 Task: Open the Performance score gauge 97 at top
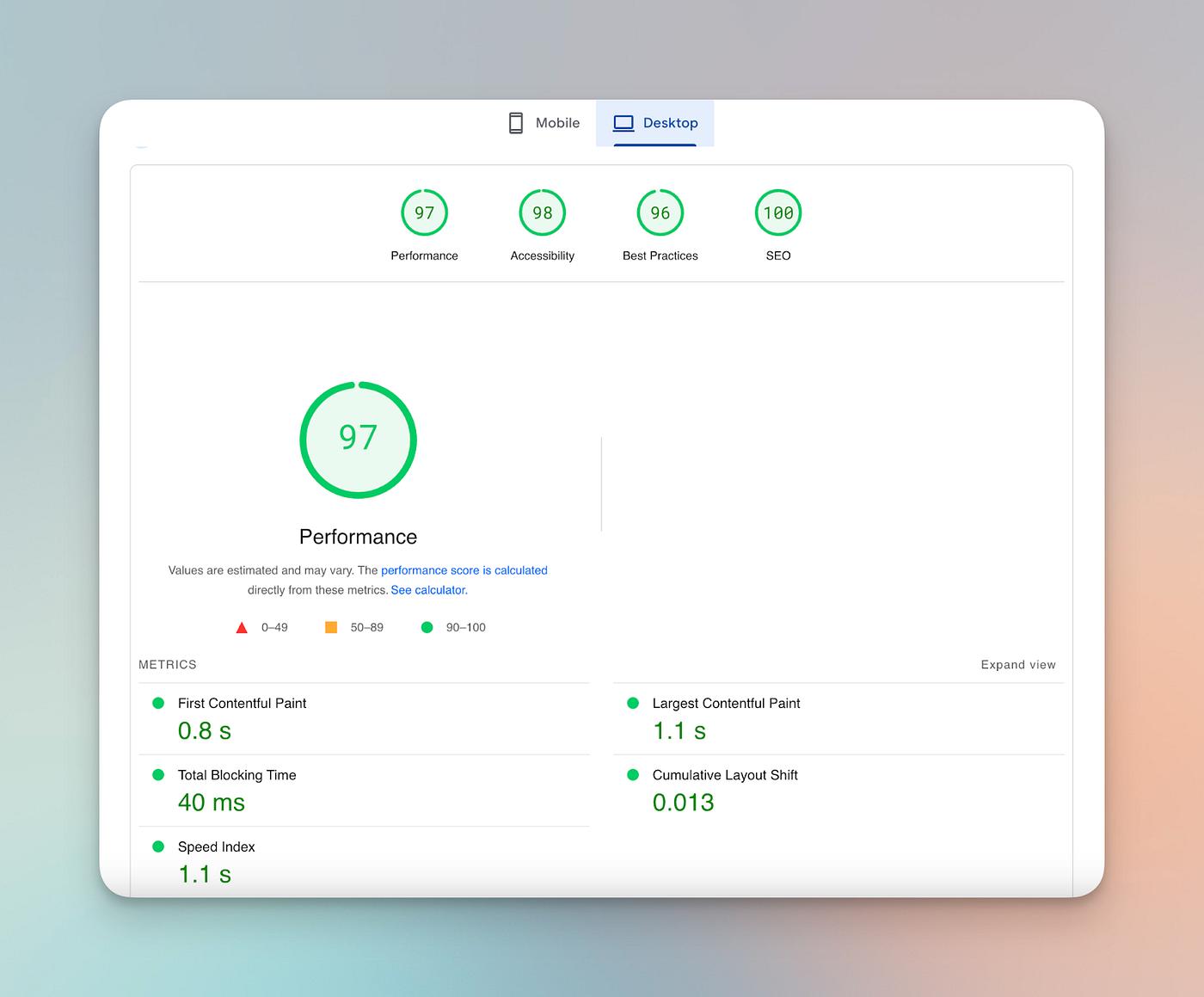[x=425, y=212]
